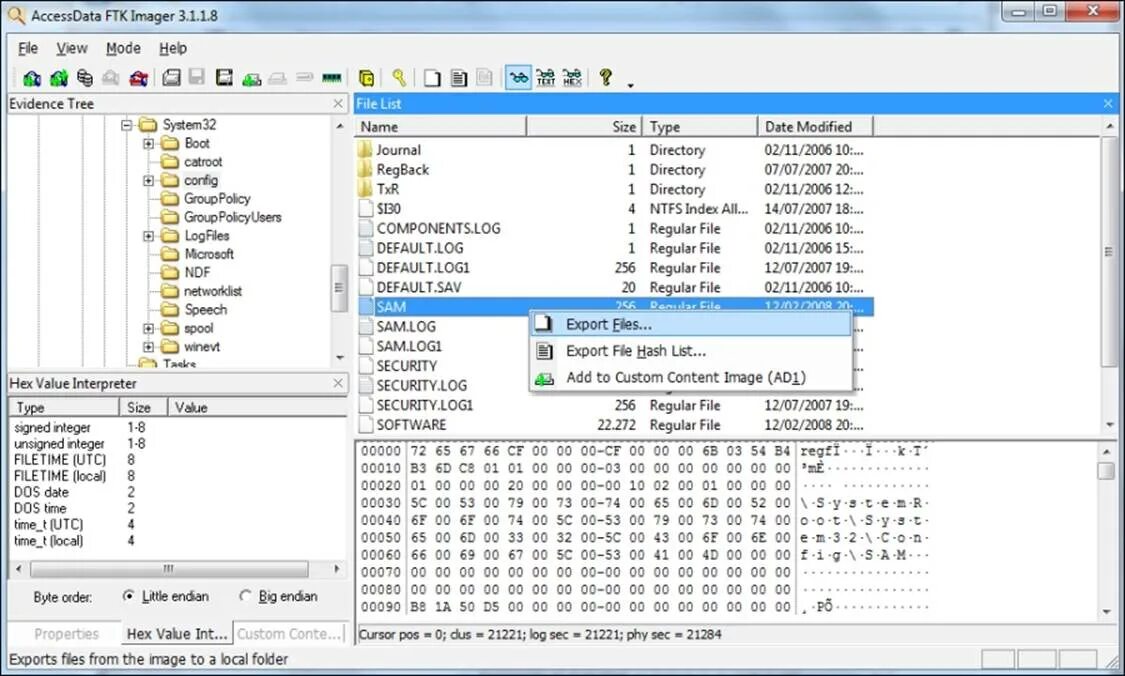Viewport: 1125px width, 676px height.
Task: Expand the winevt folder node
Action: (149, 347)
